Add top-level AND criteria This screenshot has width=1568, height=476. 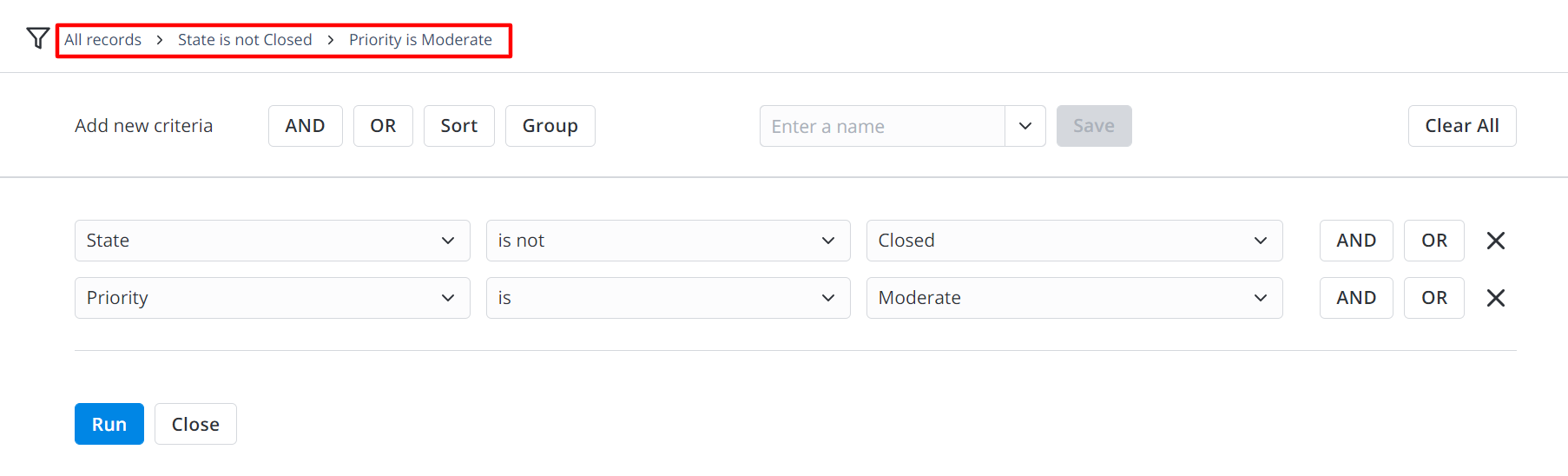[305, 126]
